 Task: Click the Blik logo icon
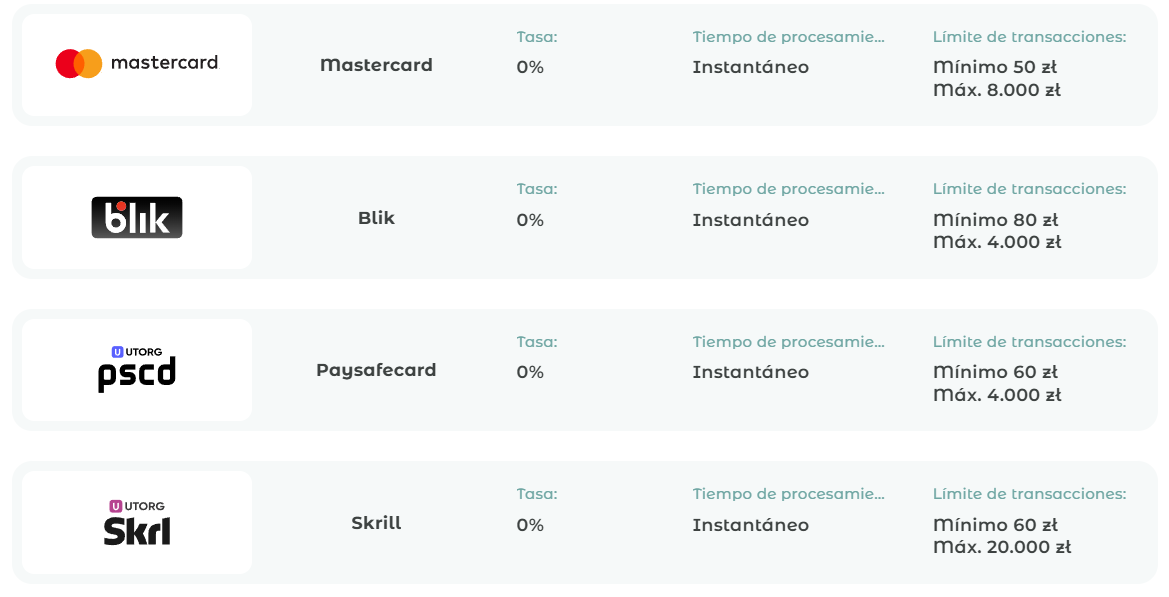(x=137, y=217)
